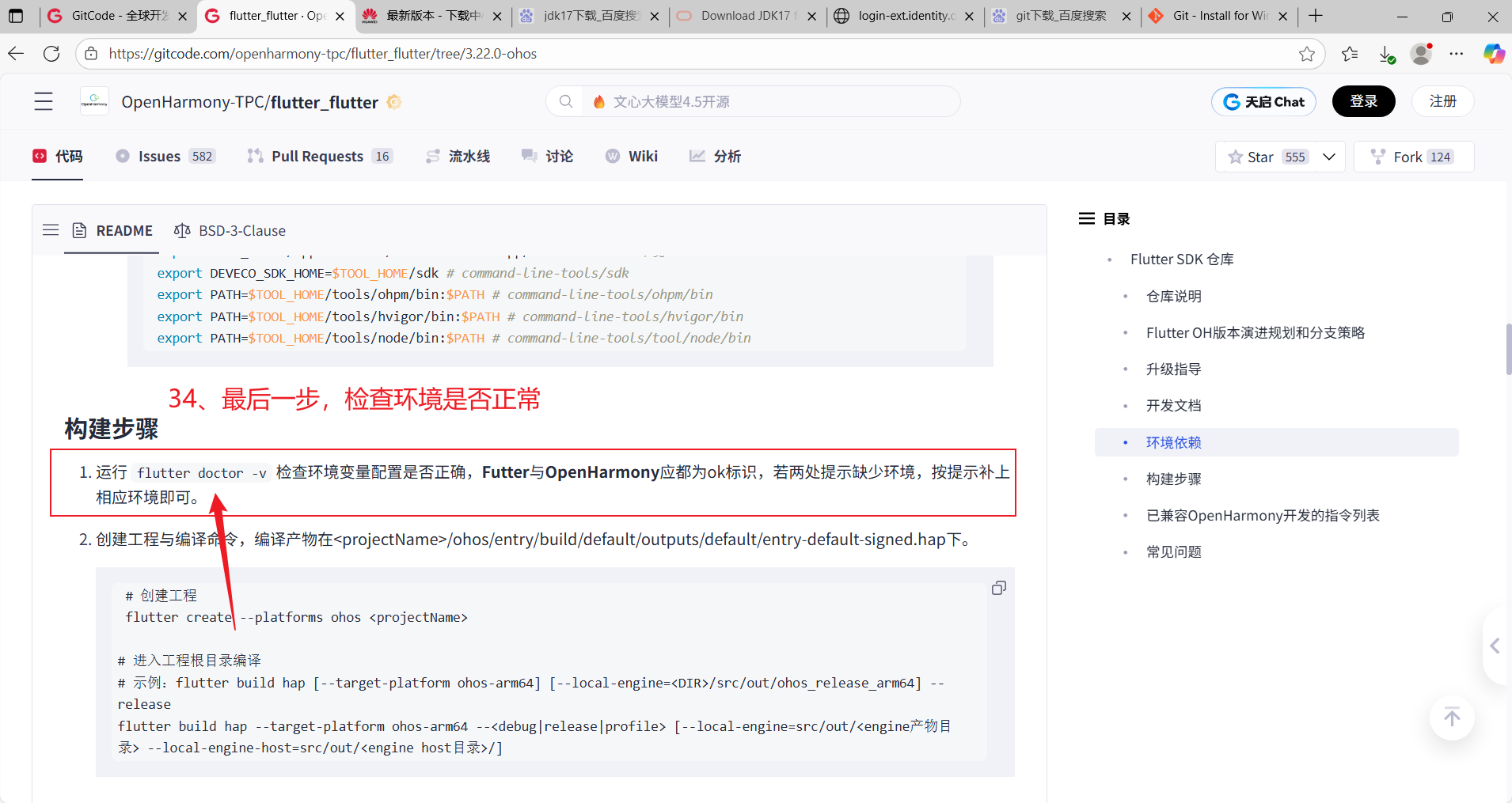Jump to 已兼容OpenHarmony开发的指令列表
This screenshot has width=1512, height=803.
(1263, 515)
